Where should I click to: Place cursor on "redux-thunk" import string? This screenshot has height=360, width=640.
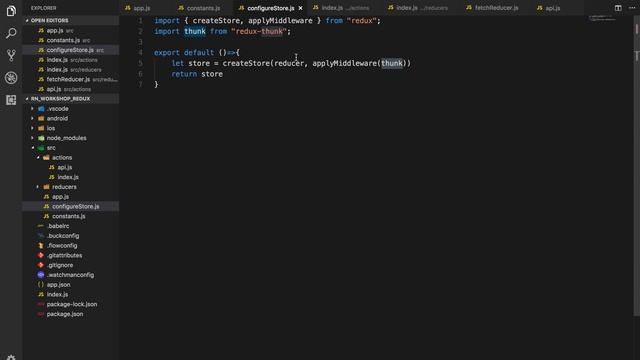[x=258, y=31]
